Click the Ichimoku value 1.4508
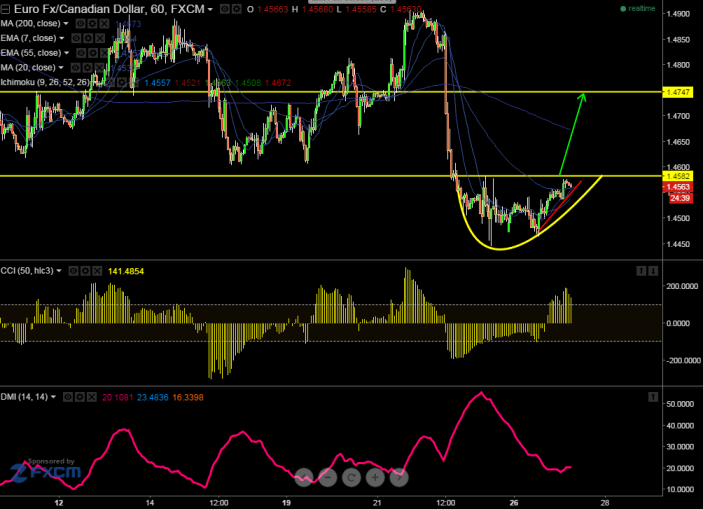 pyautogui.click(x=248, y=83)
